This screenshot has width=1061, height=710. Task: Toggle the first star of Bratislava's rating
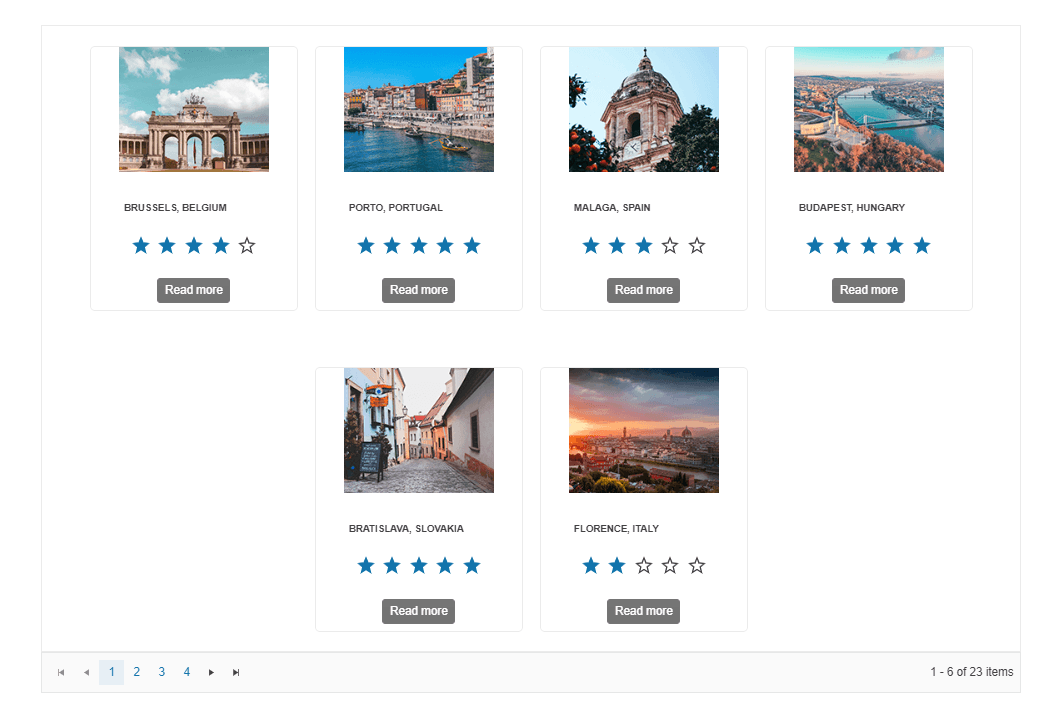(366, 565)
